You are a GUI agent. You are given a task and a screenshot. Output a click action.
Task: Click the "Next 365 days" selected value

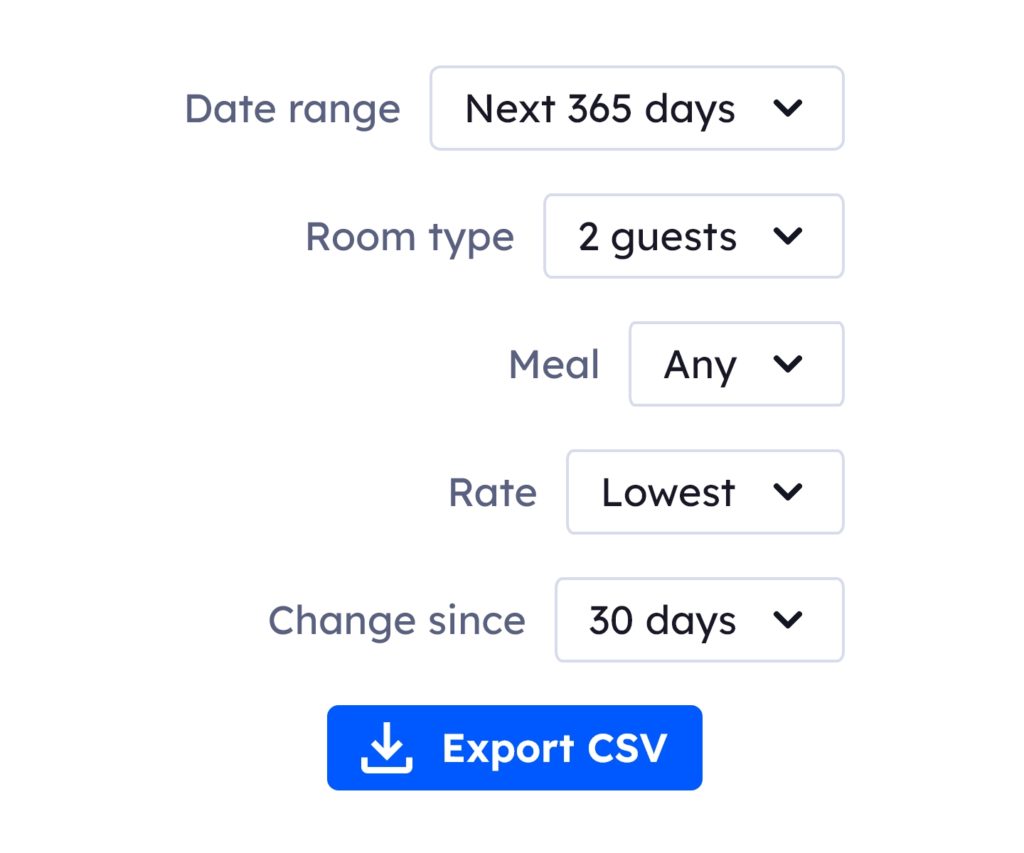click(600, 109)
